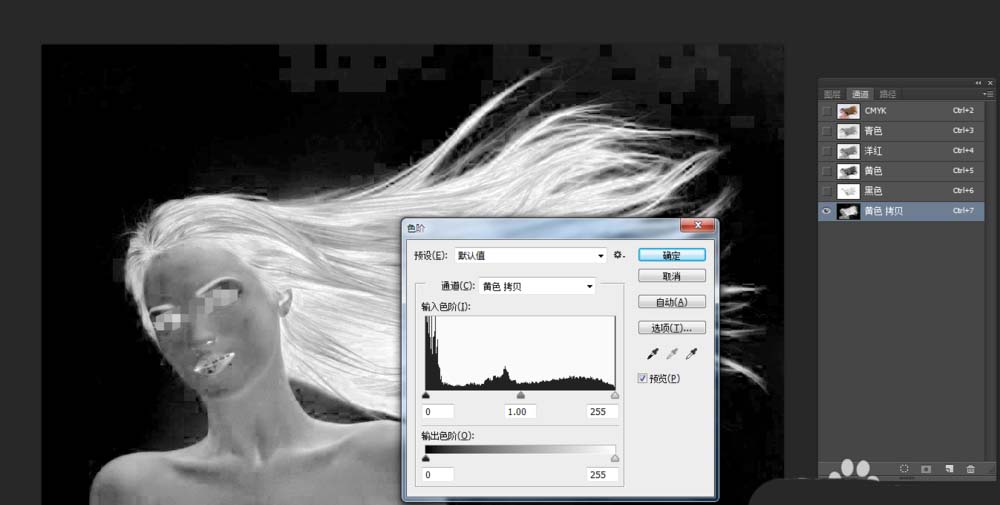Click the 自动 auto button
Image resolution: width=1000 pixels, height=505 pixels.
point(671,302)
